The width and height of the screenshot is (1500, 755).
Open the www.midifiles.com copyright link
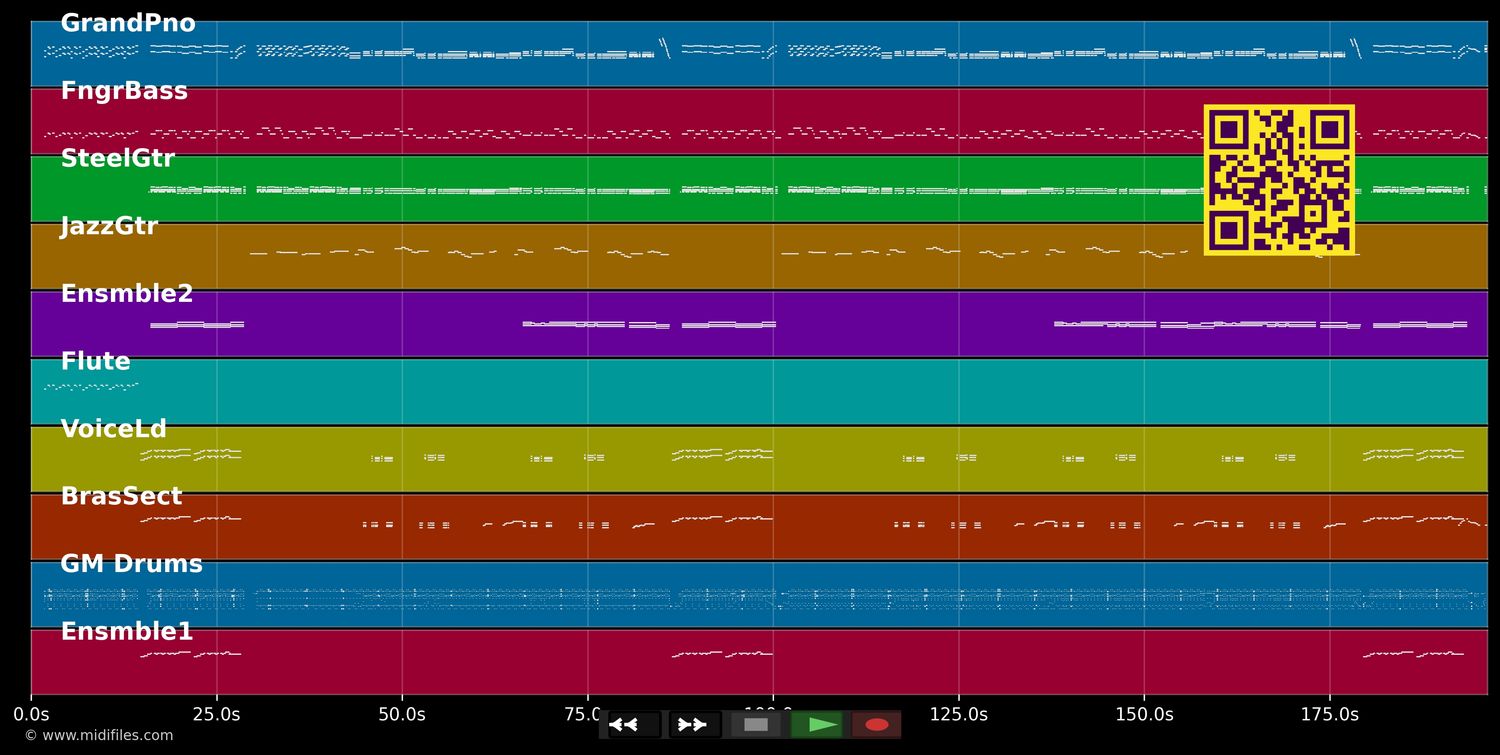coord(98,736)
